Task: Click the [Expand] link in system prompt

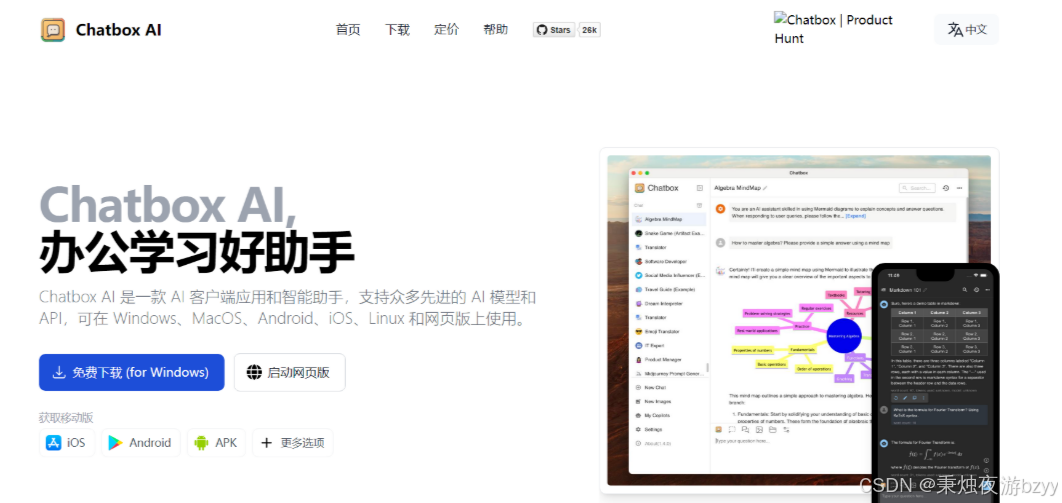Action: [855, 216]
